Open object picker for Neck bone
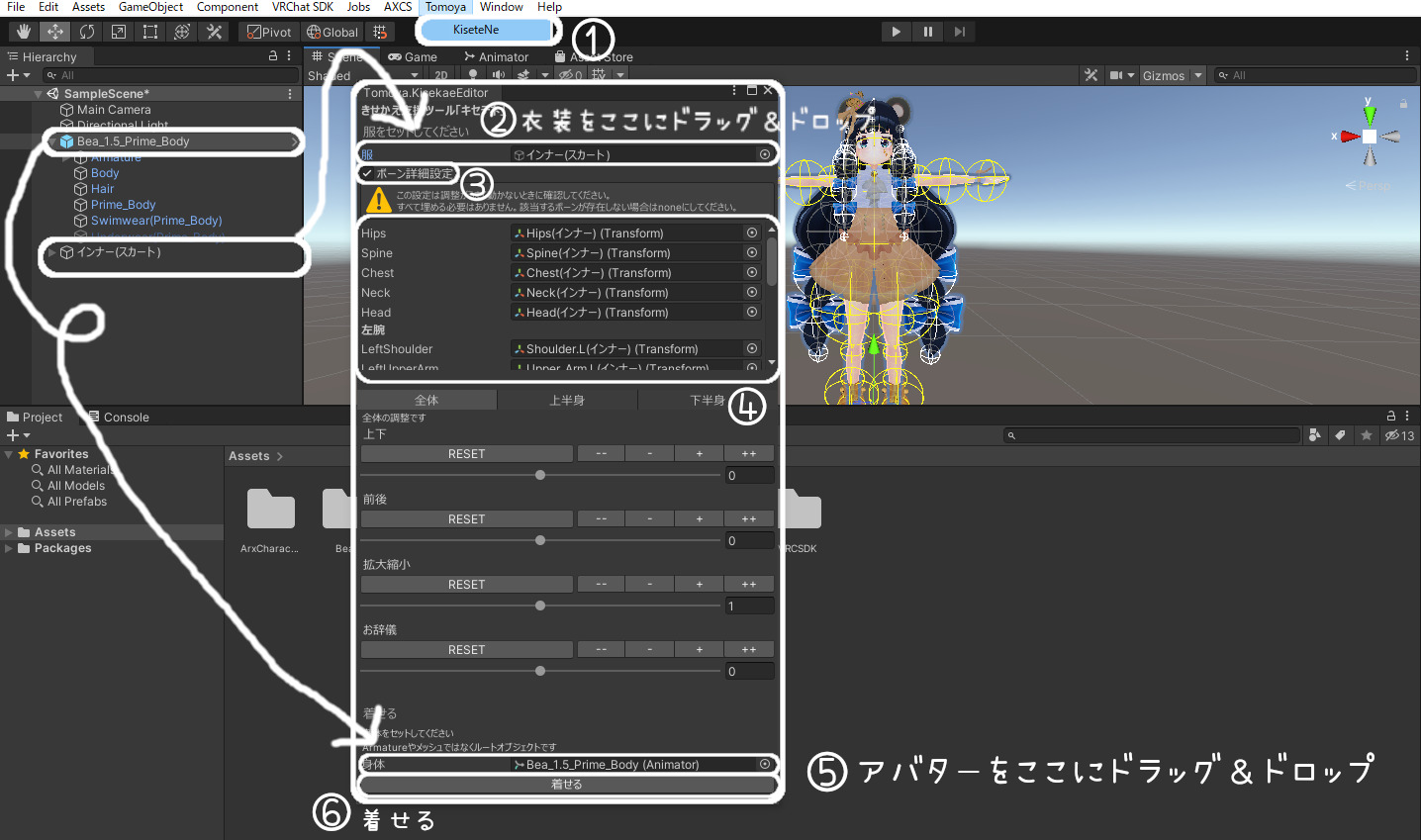The image size is (1421, 840). tap(752, 292)
